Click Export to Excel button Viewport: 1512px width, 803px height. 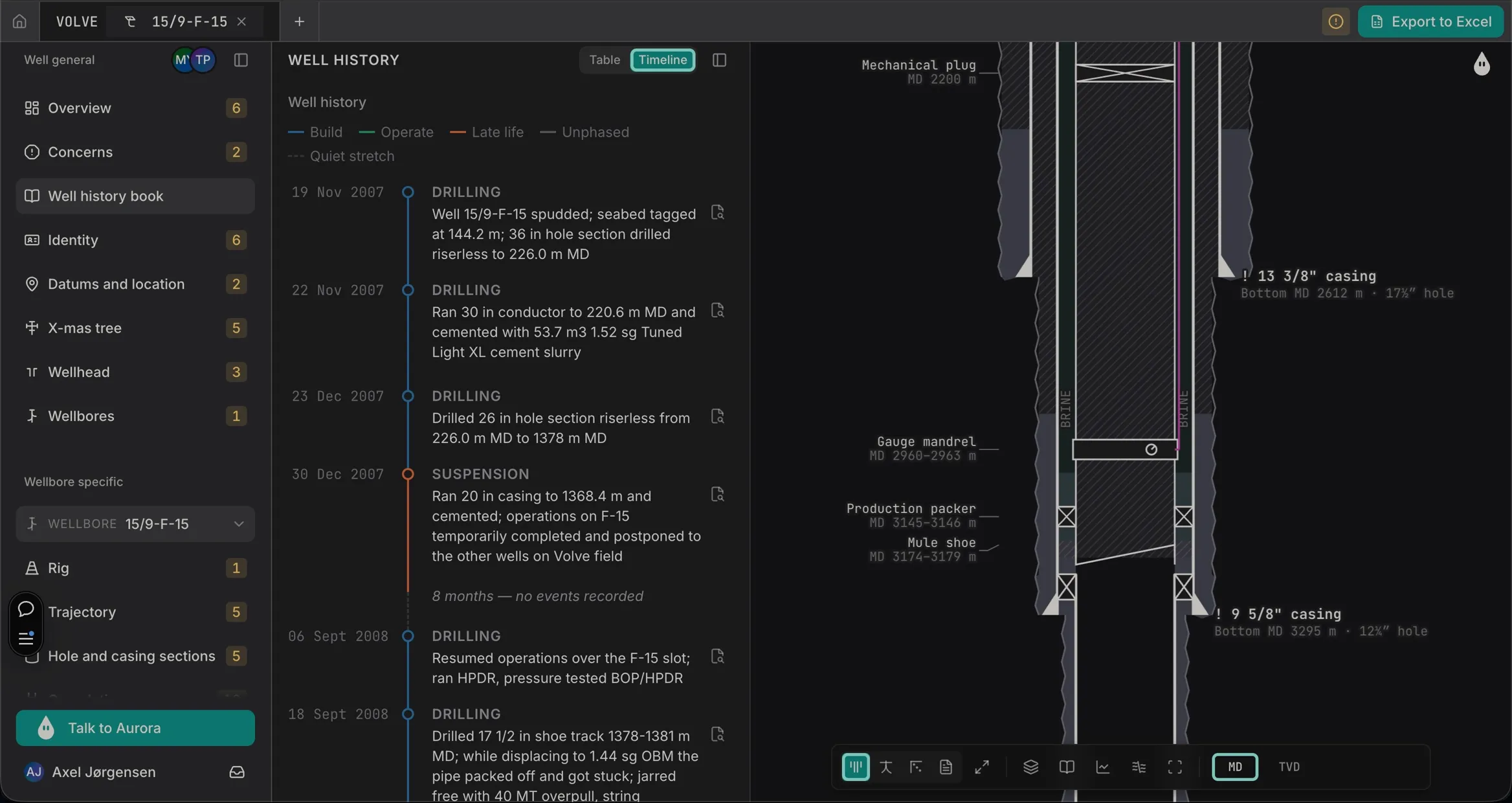pyautogui.click(x=1430, y=21)
